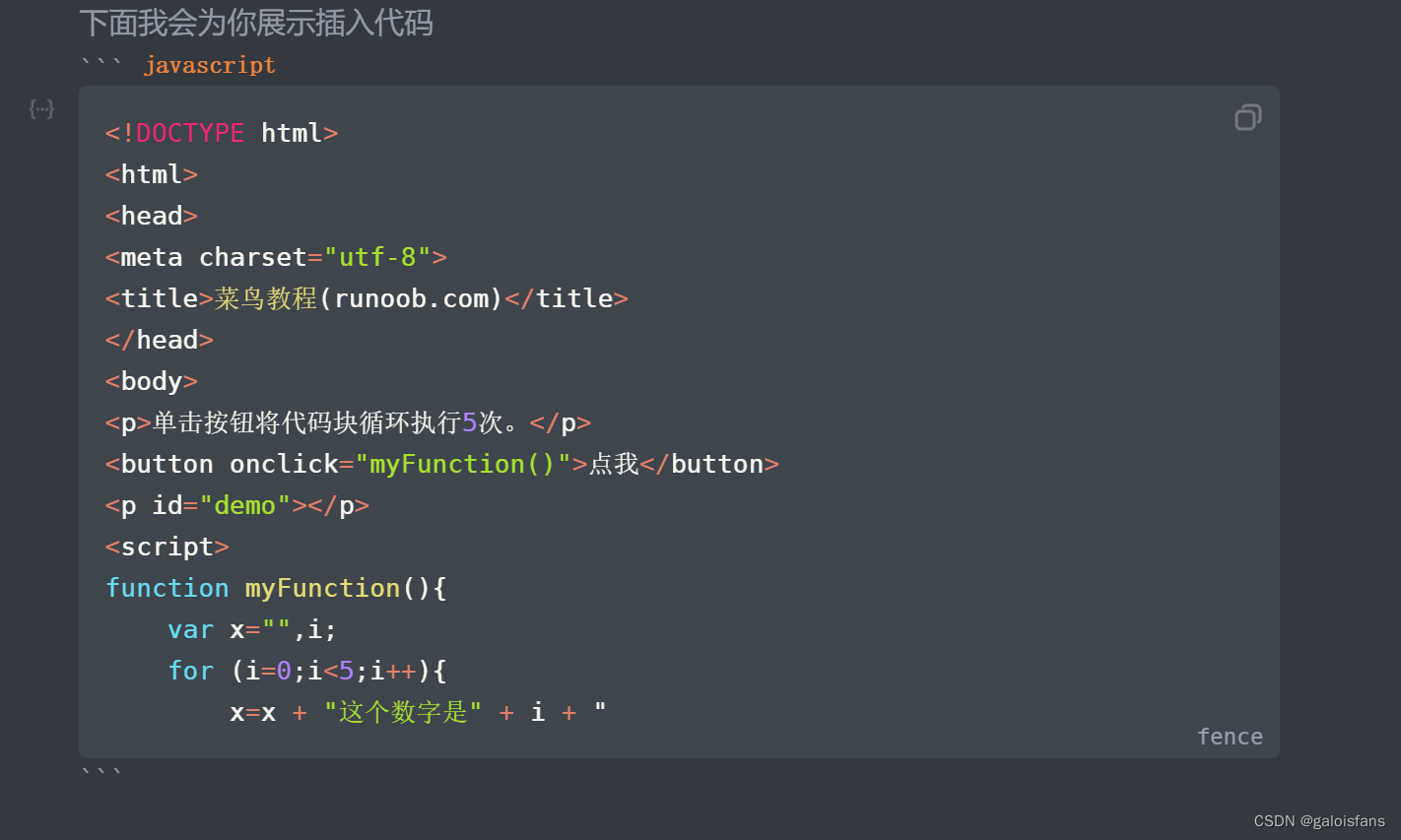Click the number 5 in loop condition
1401x840 pixels.
[x=344, y=671]
